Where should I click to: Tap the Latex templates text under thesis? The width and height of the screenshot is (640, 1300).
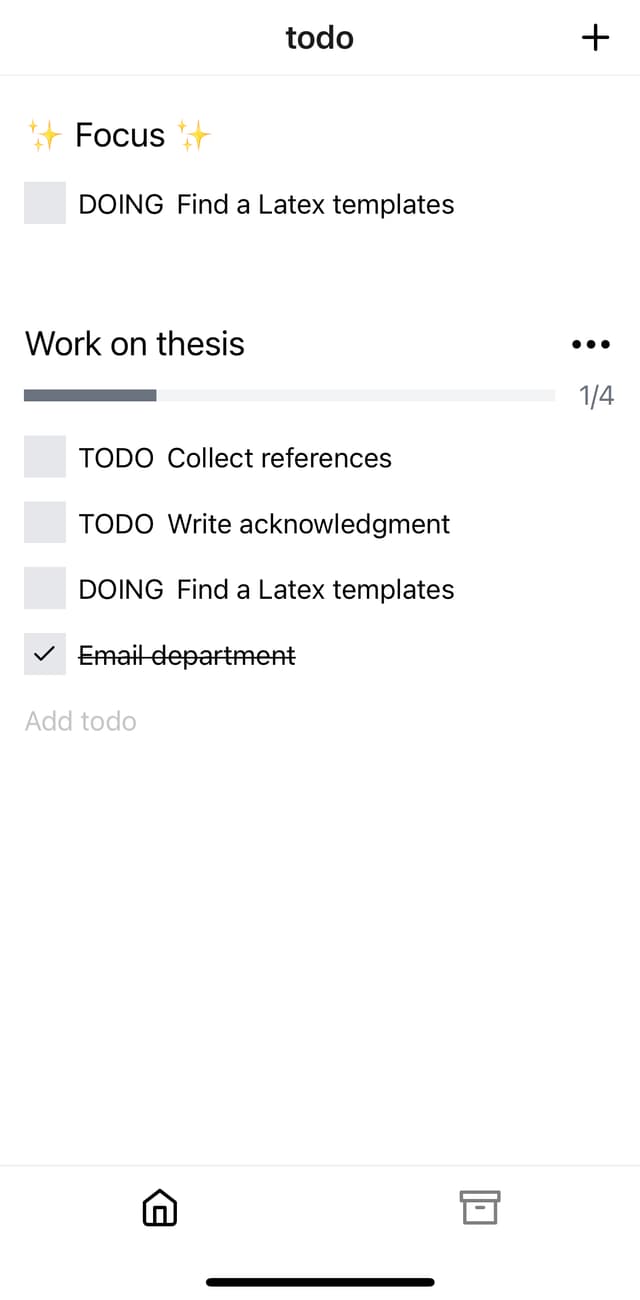[315, 590]
